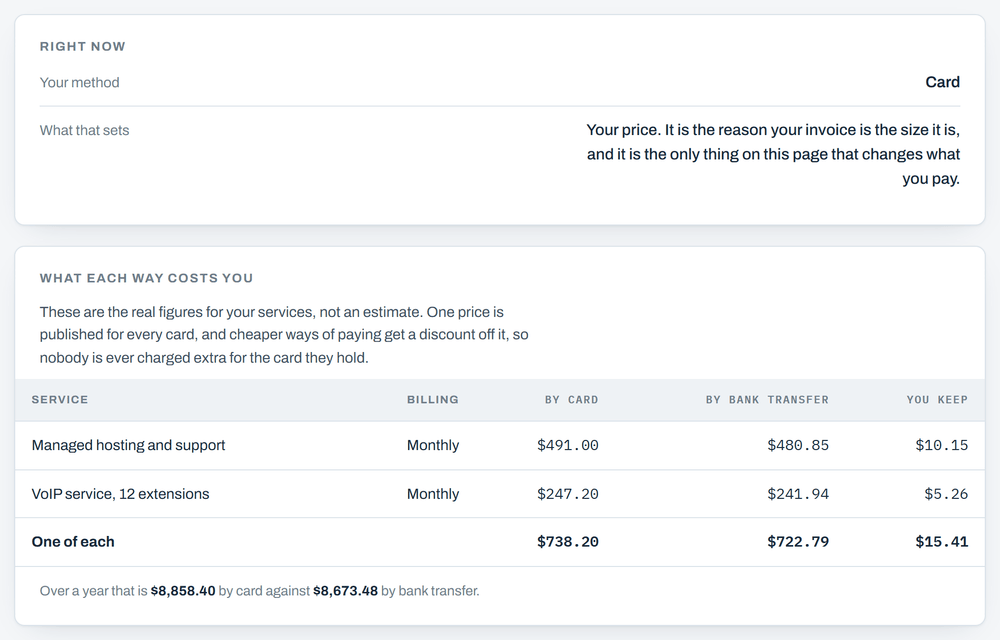The height and width of the screenshot is (640, 1000).
Task: Click the $722.79 bank transfer total
Action: 798,542
